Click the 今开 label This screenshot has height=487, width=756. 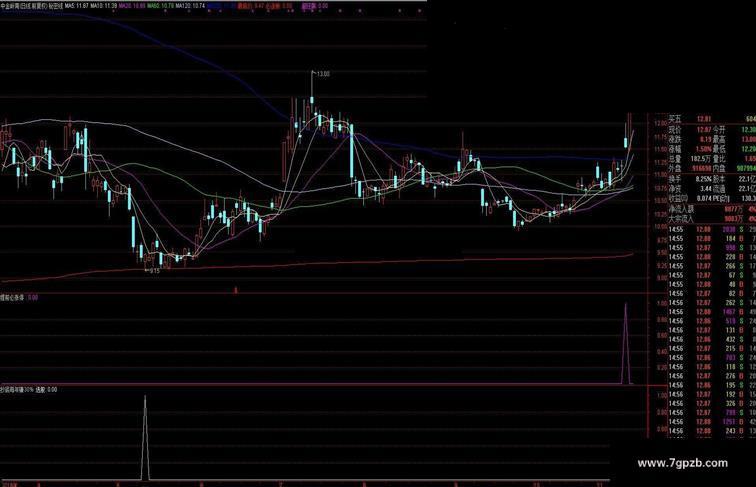(719, 130)
